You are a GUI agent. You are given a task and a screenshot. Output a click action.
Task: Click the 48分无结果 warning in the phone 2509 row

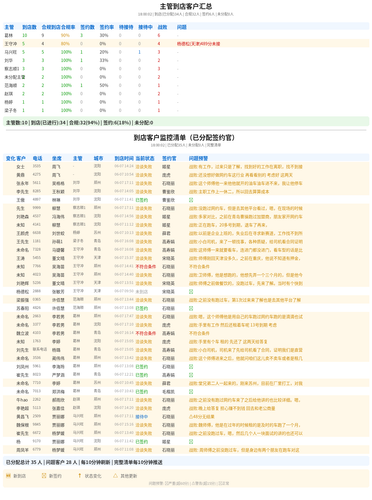(x=202, y=417)
